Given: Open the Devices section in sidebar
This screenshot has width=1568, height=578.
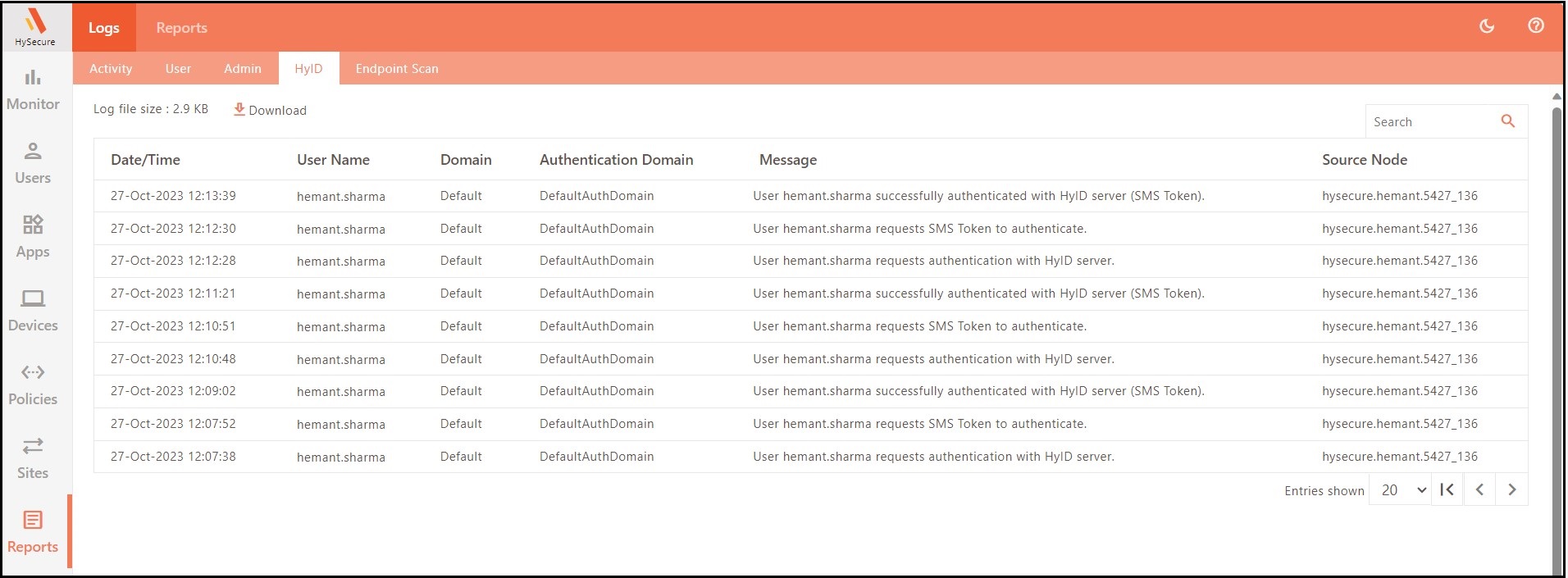Looking at the screenshot, I should (x=33, y=311).
